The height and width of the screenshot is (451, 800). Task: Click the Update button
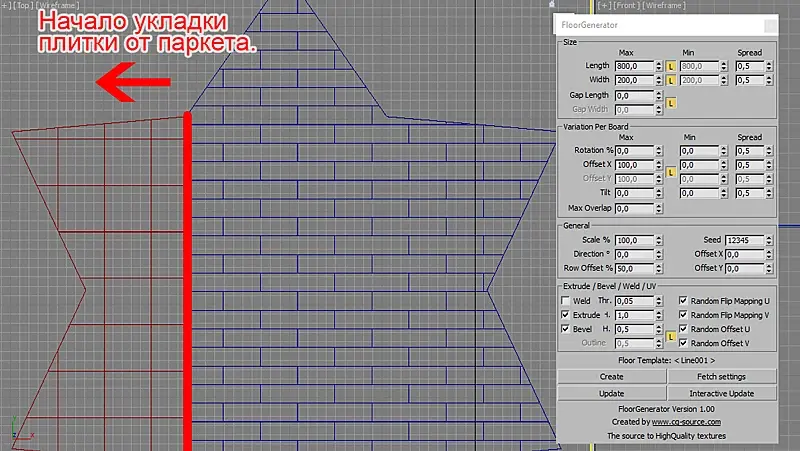point(612,393)
